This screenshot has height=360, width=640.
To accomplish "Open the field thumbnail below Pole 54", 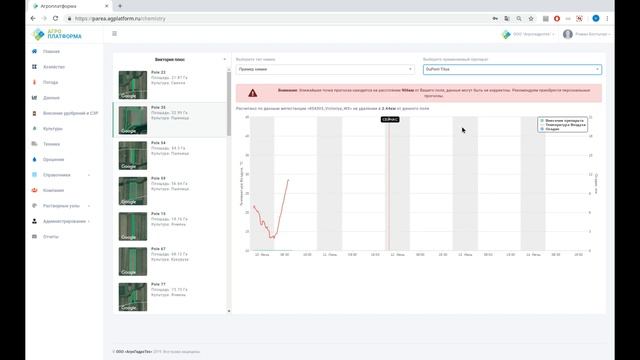I will [x=133, y=191].
